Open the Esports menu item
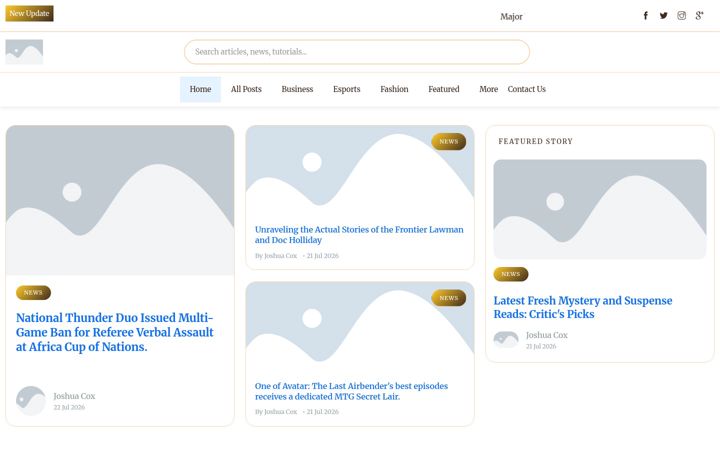The image size is (720, 450). pyautogui.click(x=347, y=89)
